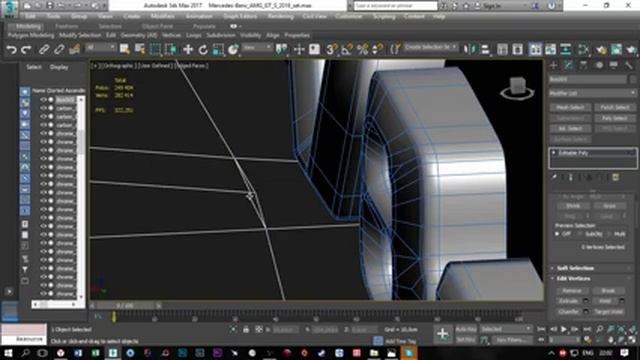The width and height of the screenshot is (640, 360).
Task: Click the time slider 0/100 handle
Action: tap(125, 305)
